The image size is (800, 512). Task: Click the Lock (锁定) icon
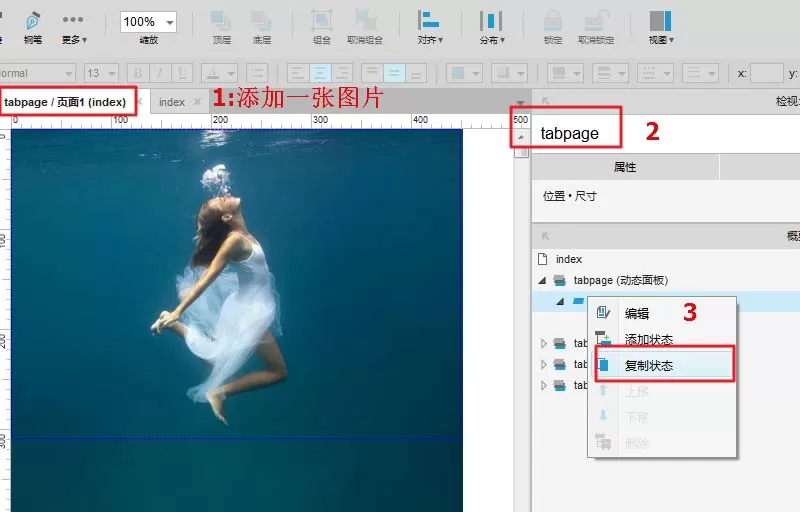click(553, 28)
